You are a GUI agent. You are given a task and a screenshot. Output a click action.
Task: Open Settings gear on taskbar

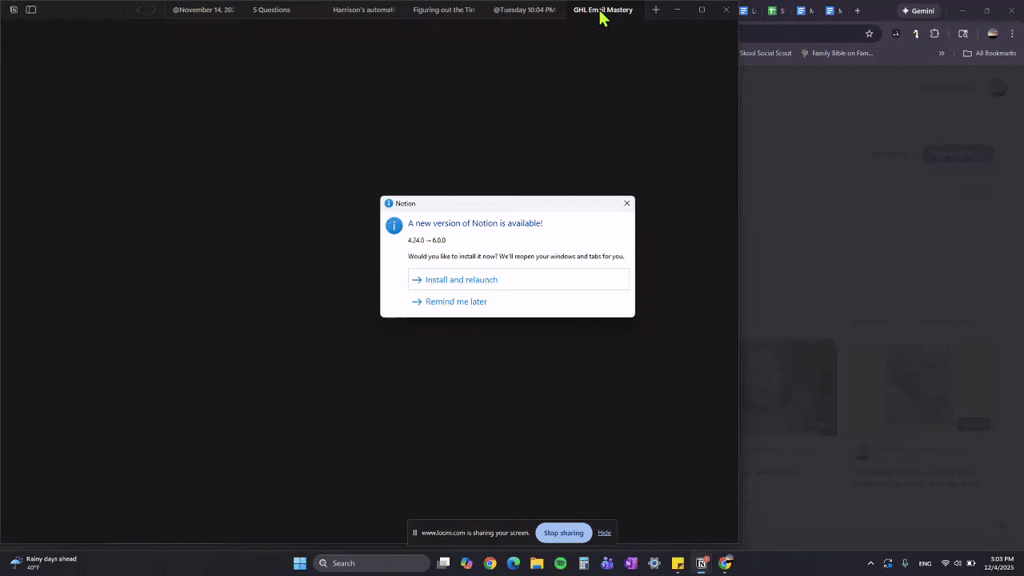click(x=654, y=563)
